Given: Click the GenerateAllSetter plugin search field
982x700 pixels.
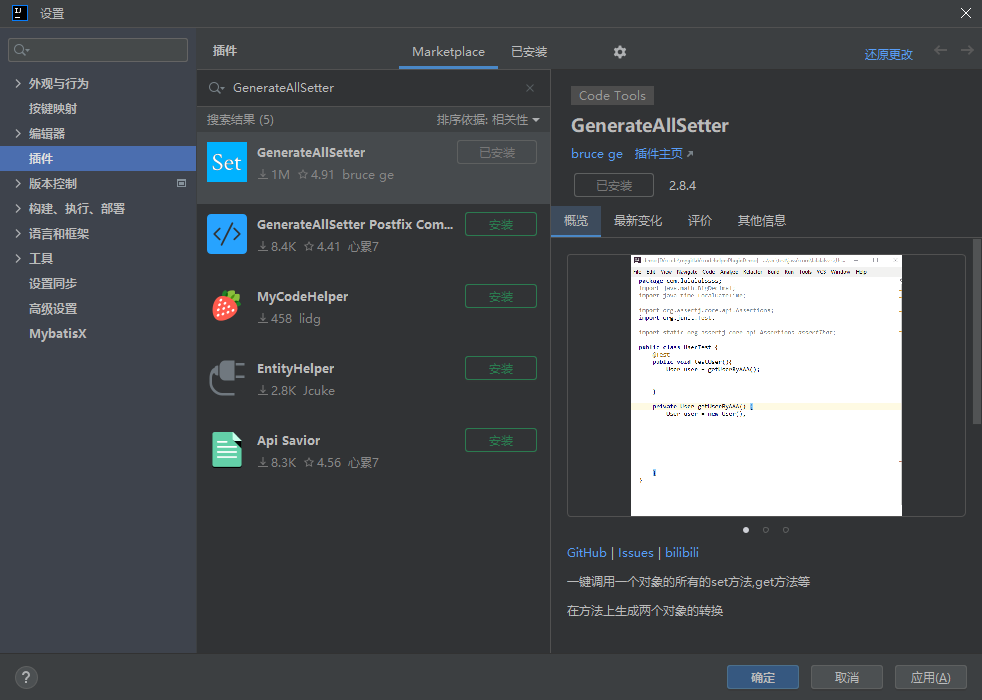Looking at the screenshot, I should click(373, 88).
